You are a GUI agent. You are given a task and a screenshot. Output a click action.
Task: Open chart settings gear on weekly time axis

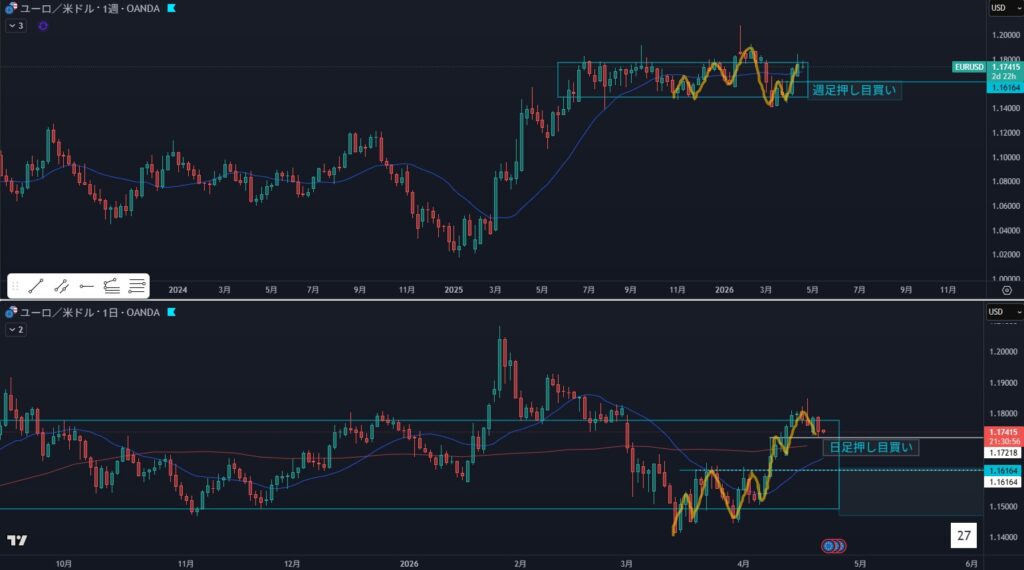(x=1006, y=289)
